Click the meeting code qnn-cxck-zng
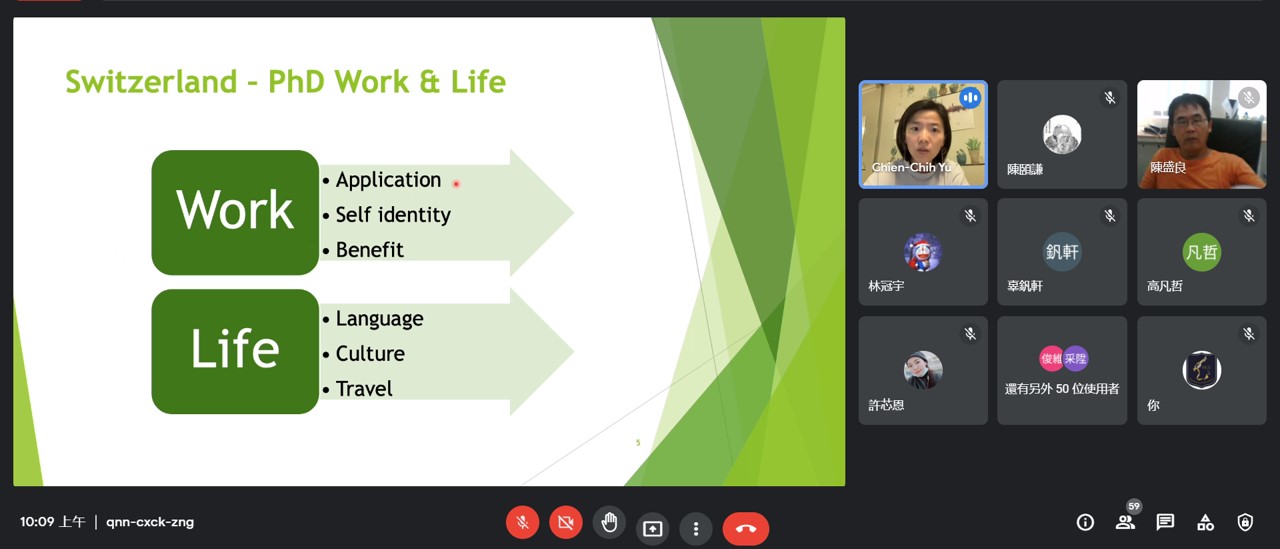Image resolution: width=1280 pixels, height=549 pixels. click(150, 522)
